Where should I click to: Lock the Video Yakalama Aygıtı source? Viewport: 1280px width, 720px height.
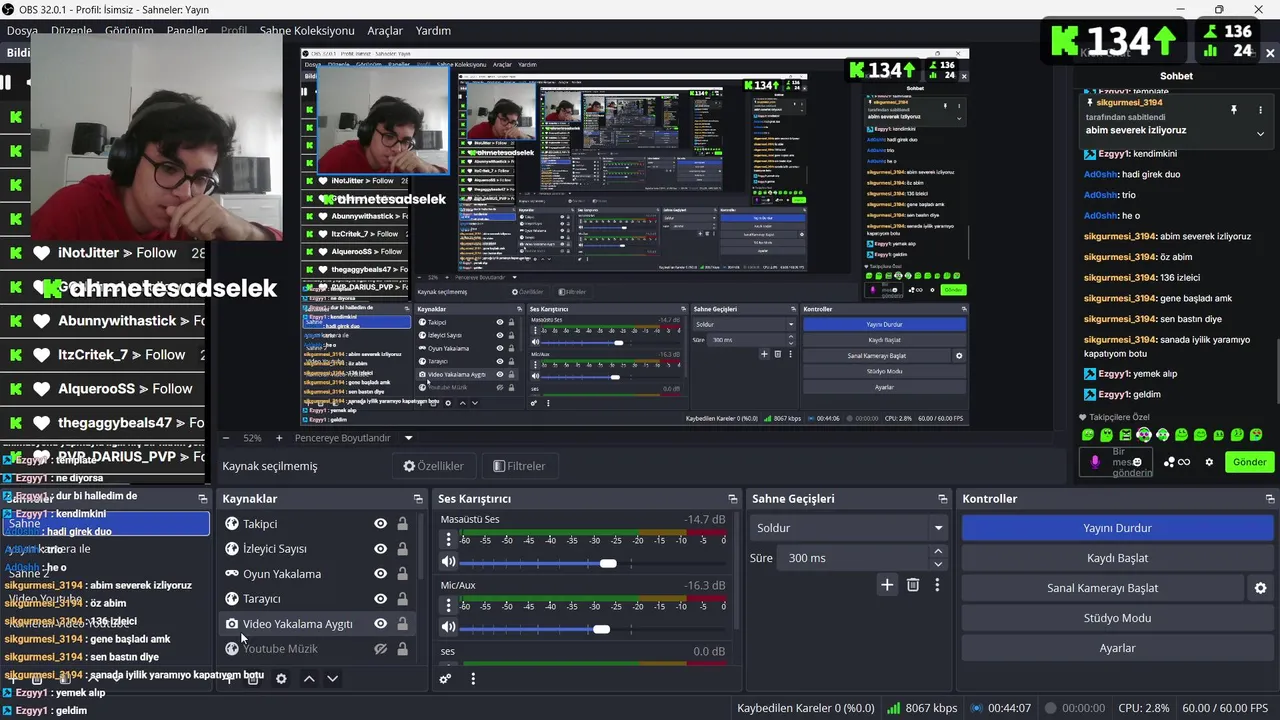click(x=402, y=624)
